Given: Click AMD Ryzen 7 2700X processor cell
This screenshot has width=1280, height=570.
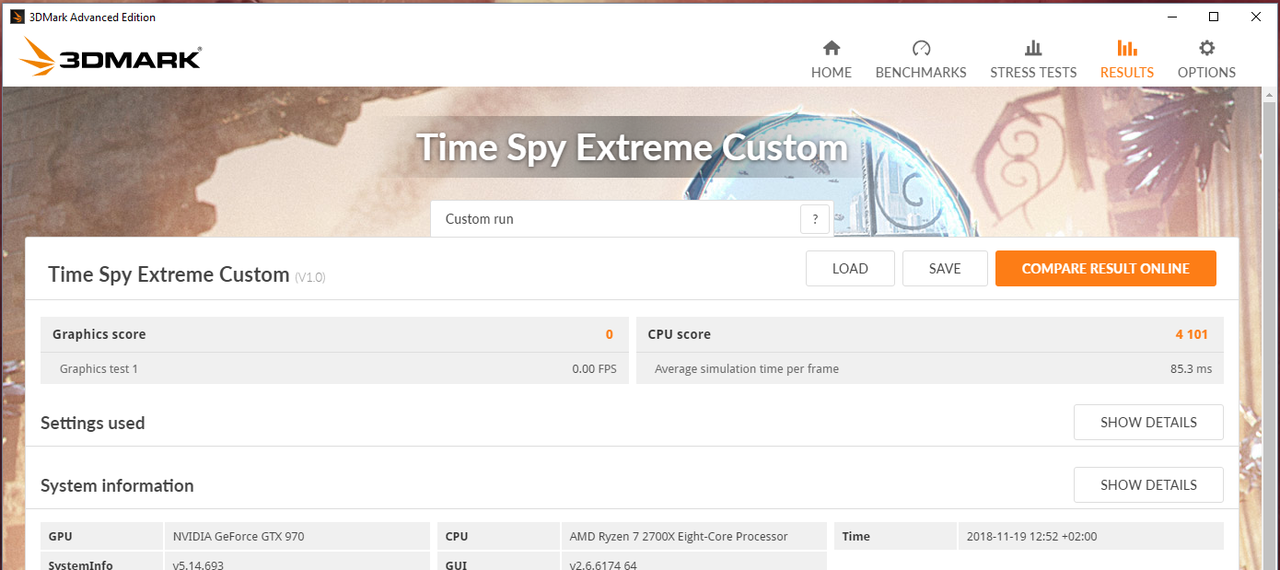Looking at the screenshot, I should 692,536.
